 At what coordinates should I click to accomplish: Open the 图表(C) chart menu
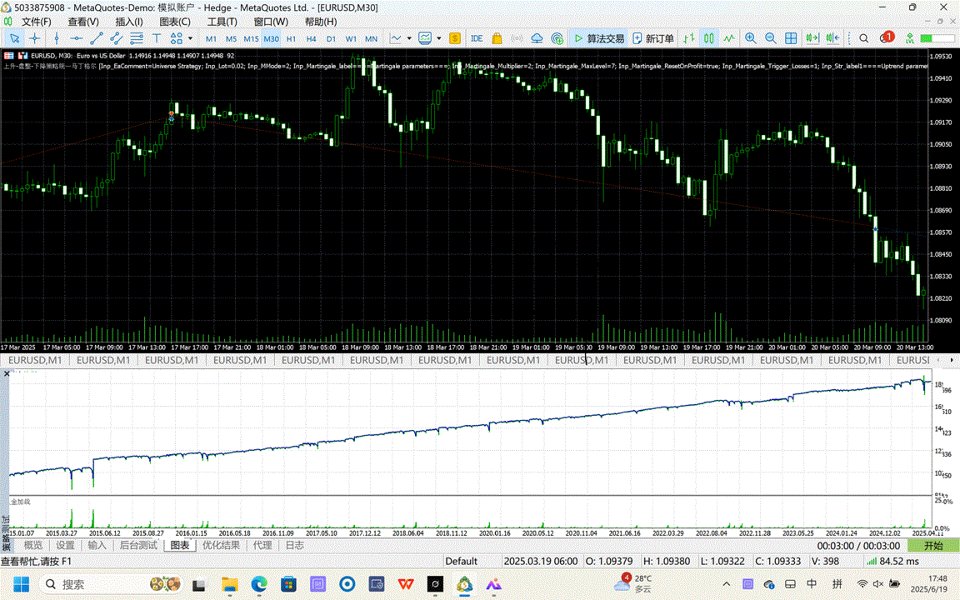pos(174,21)
